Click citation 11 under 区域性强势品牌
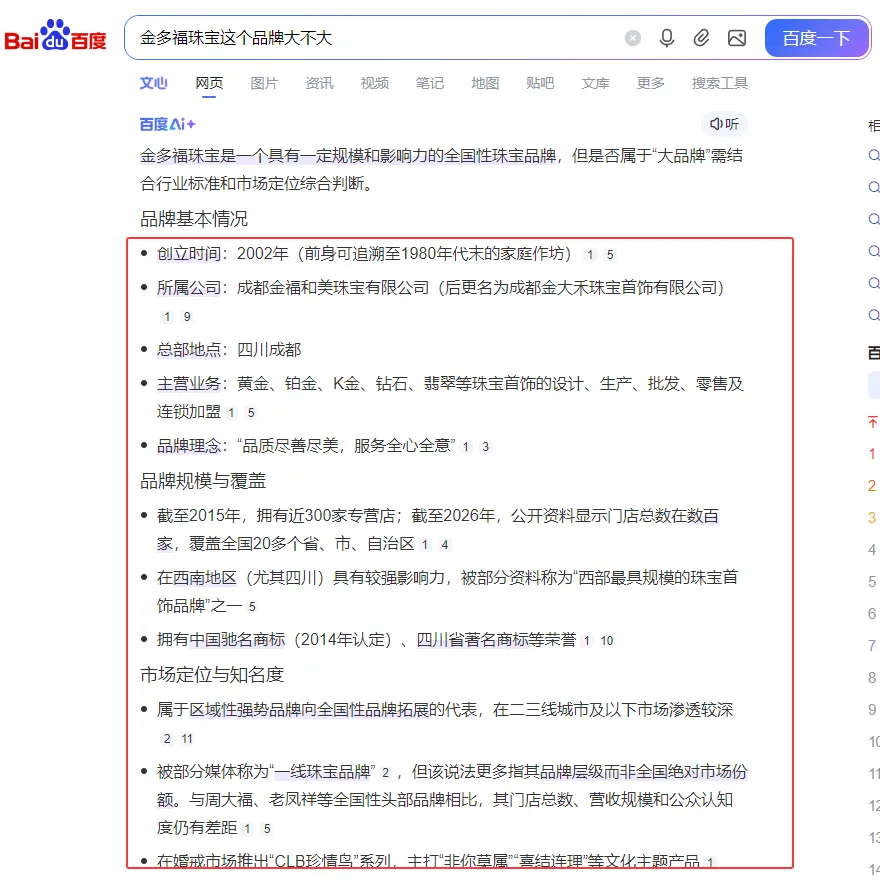The height and width of the screenshot is (881, 880). point(187,739)
